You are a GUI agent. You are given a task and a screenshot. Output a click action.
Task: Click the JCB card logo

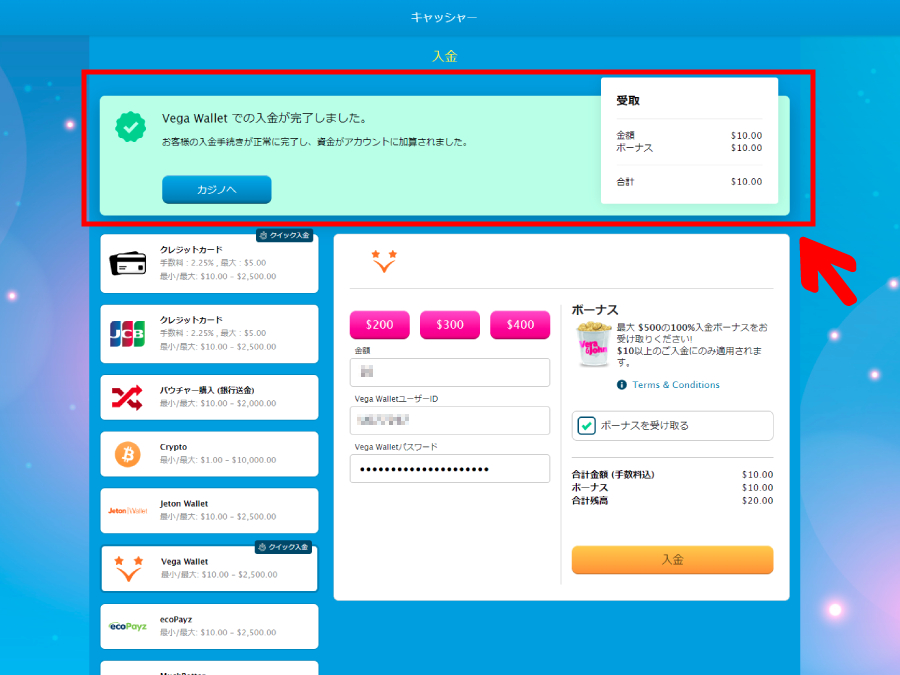(127, 334)
